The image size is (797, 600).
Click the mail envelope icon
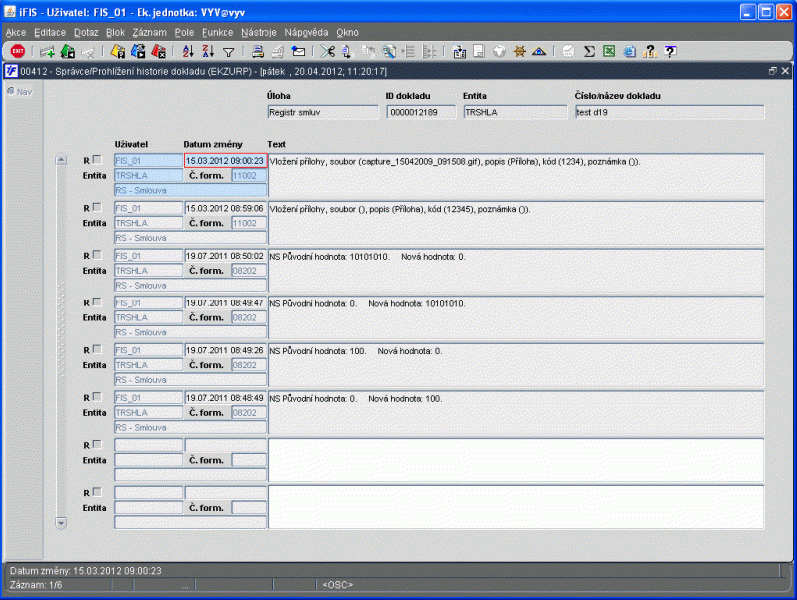298,51
